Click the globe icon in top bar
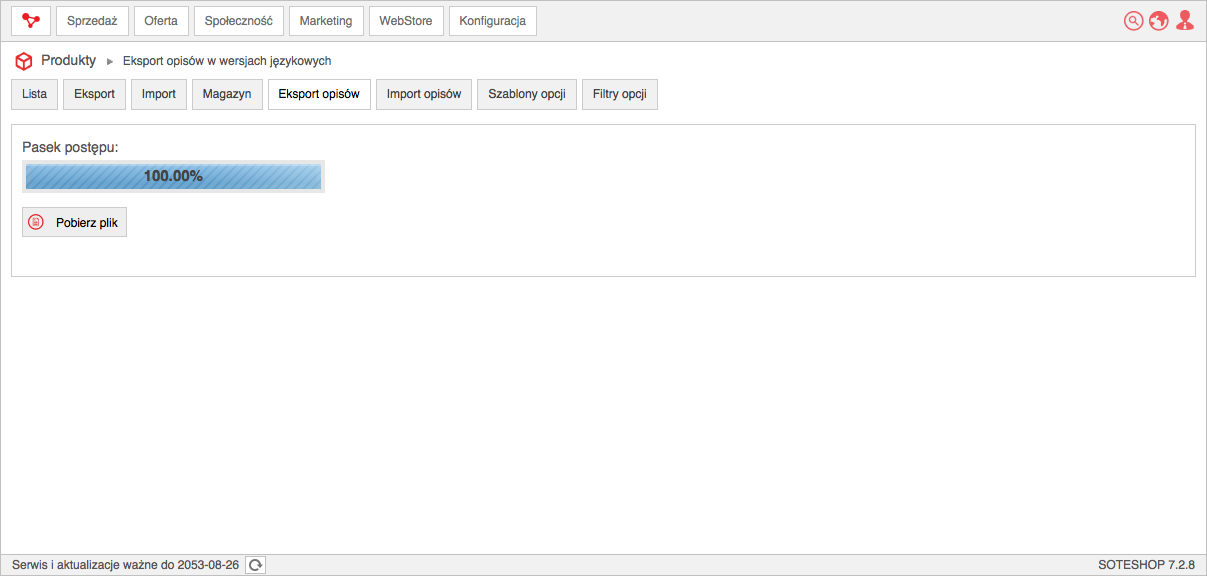Viewport: 1207px width, 576px height. click(1159, 21)
